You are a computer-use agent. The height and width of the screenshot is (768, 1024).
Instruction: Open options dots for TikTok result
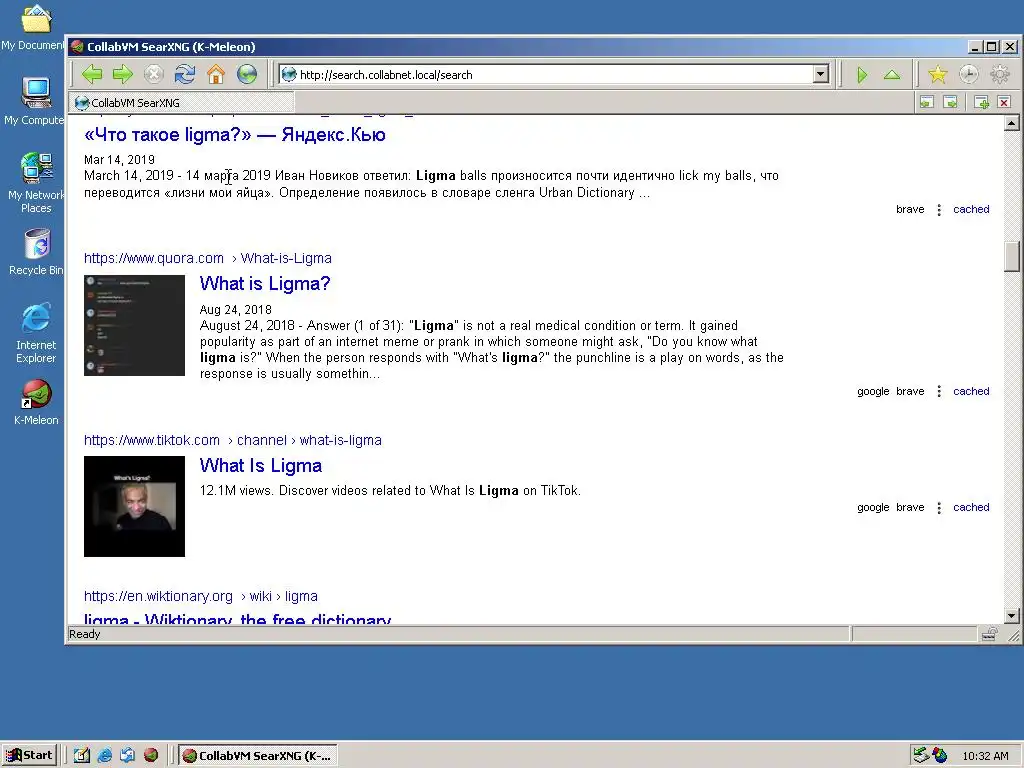pyautogui.click(x=939, y=507)
